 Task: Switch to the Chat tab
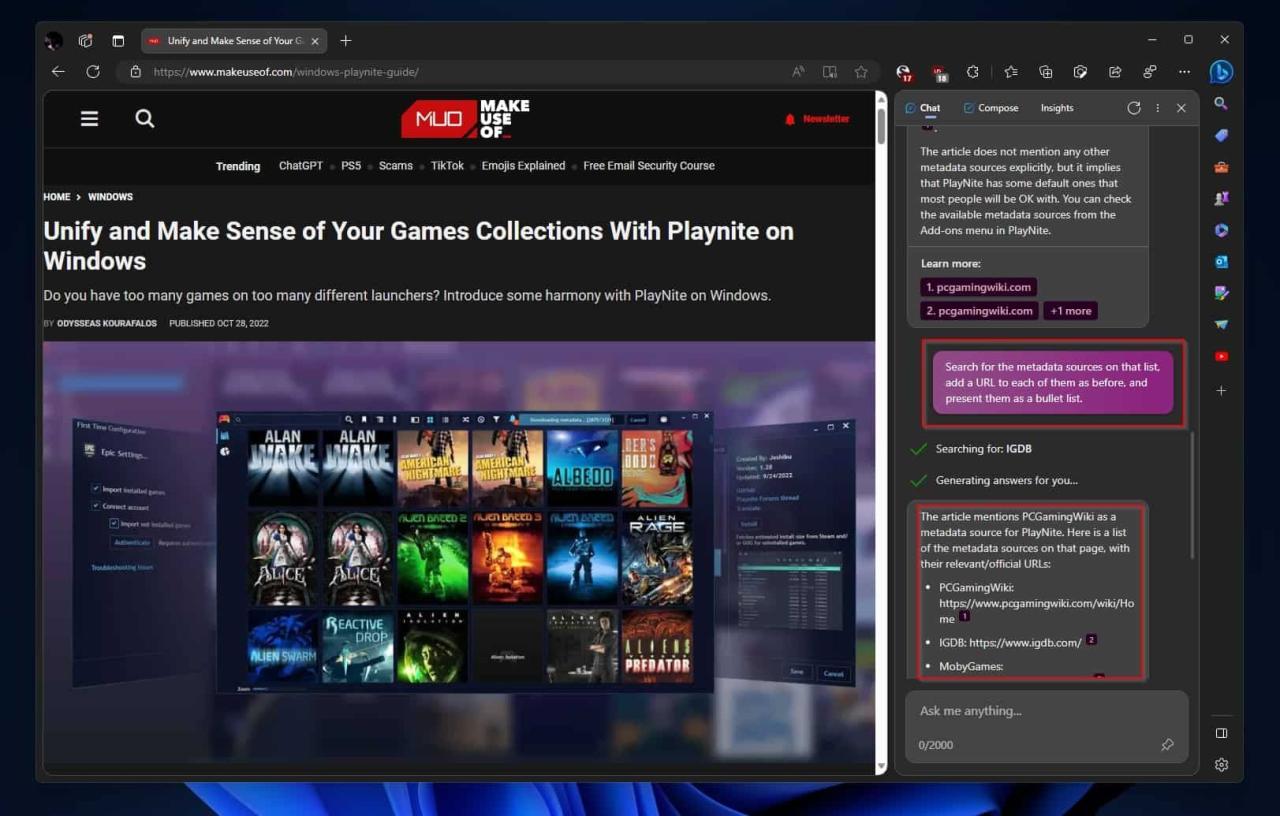point(922,108)
